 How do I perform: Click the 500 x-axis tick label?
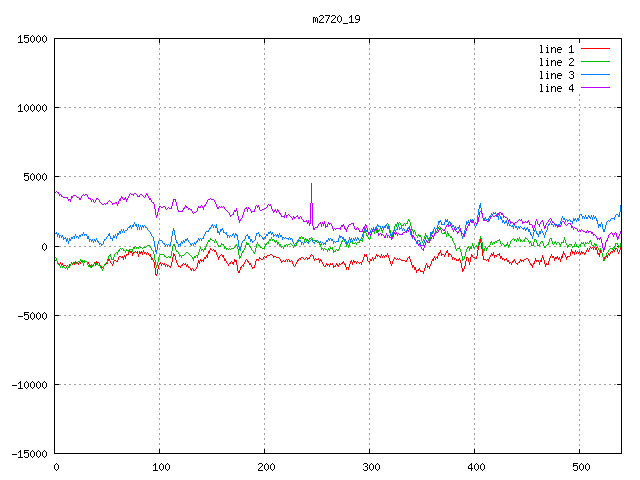click(x=579, y=466)
